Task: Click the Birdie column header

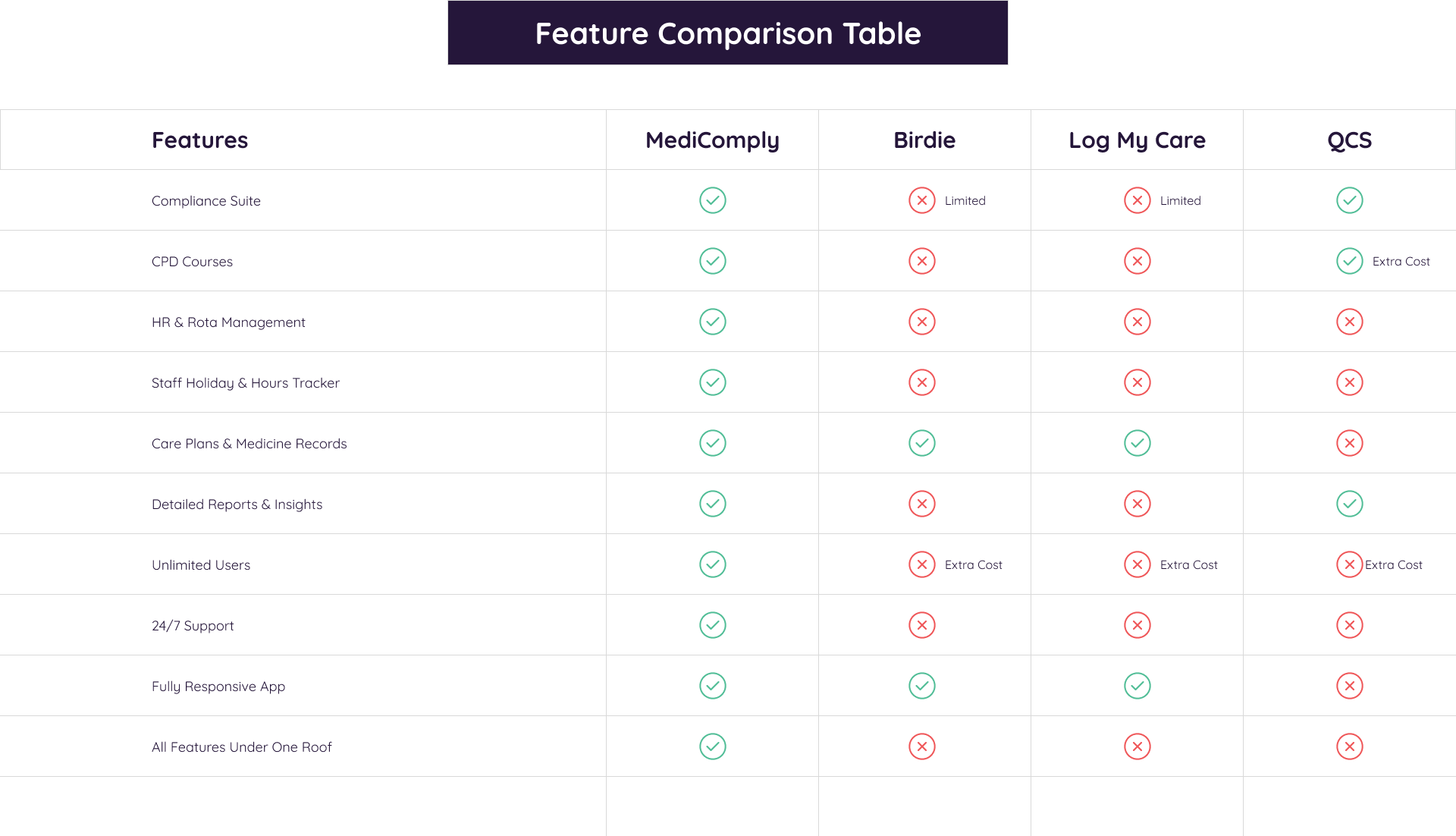Action: pyautogui.click(x=924, y=140)
